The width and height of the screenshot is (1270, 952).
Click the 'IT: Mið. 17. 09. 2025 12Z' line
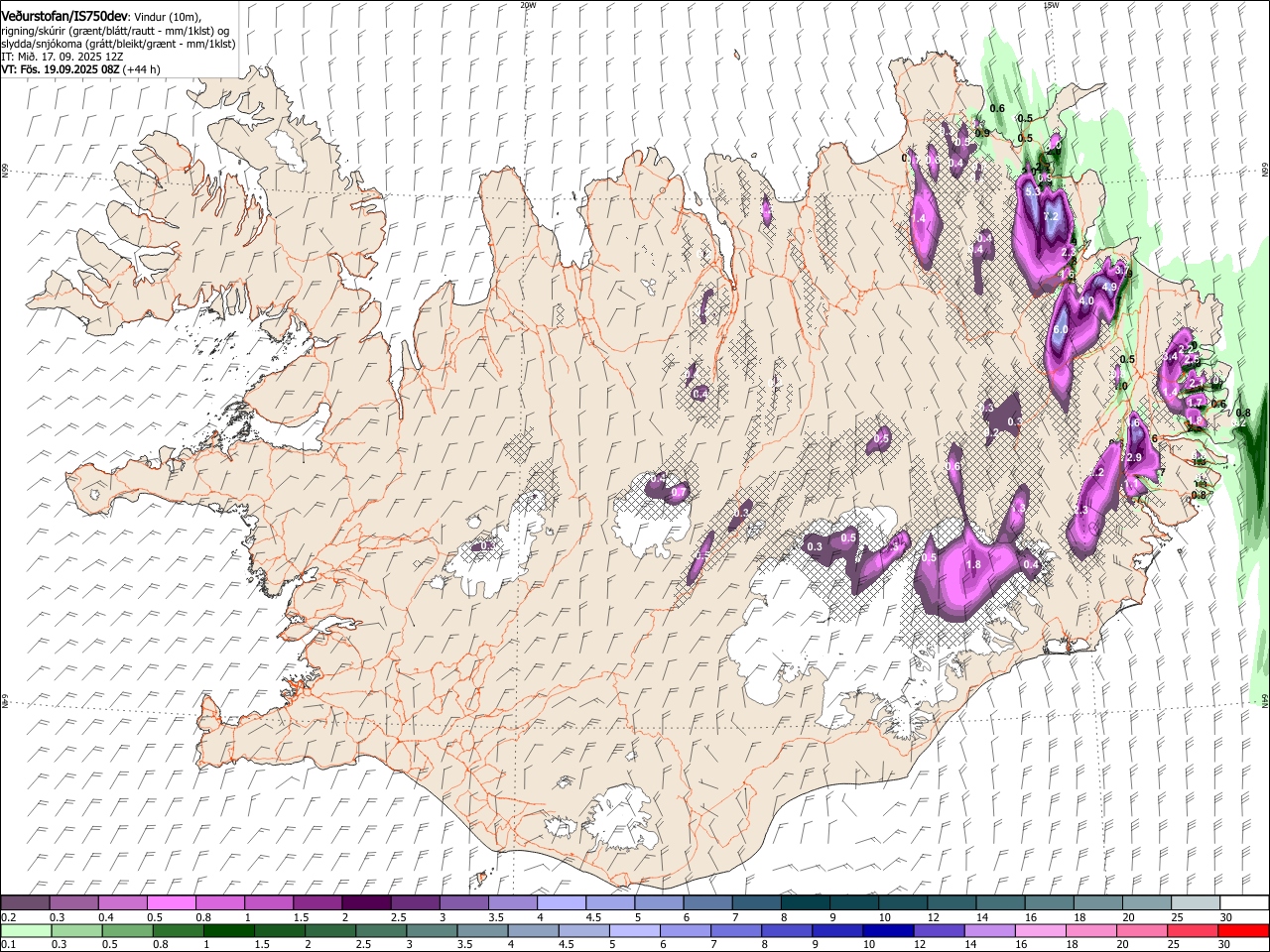pos(63,57)
